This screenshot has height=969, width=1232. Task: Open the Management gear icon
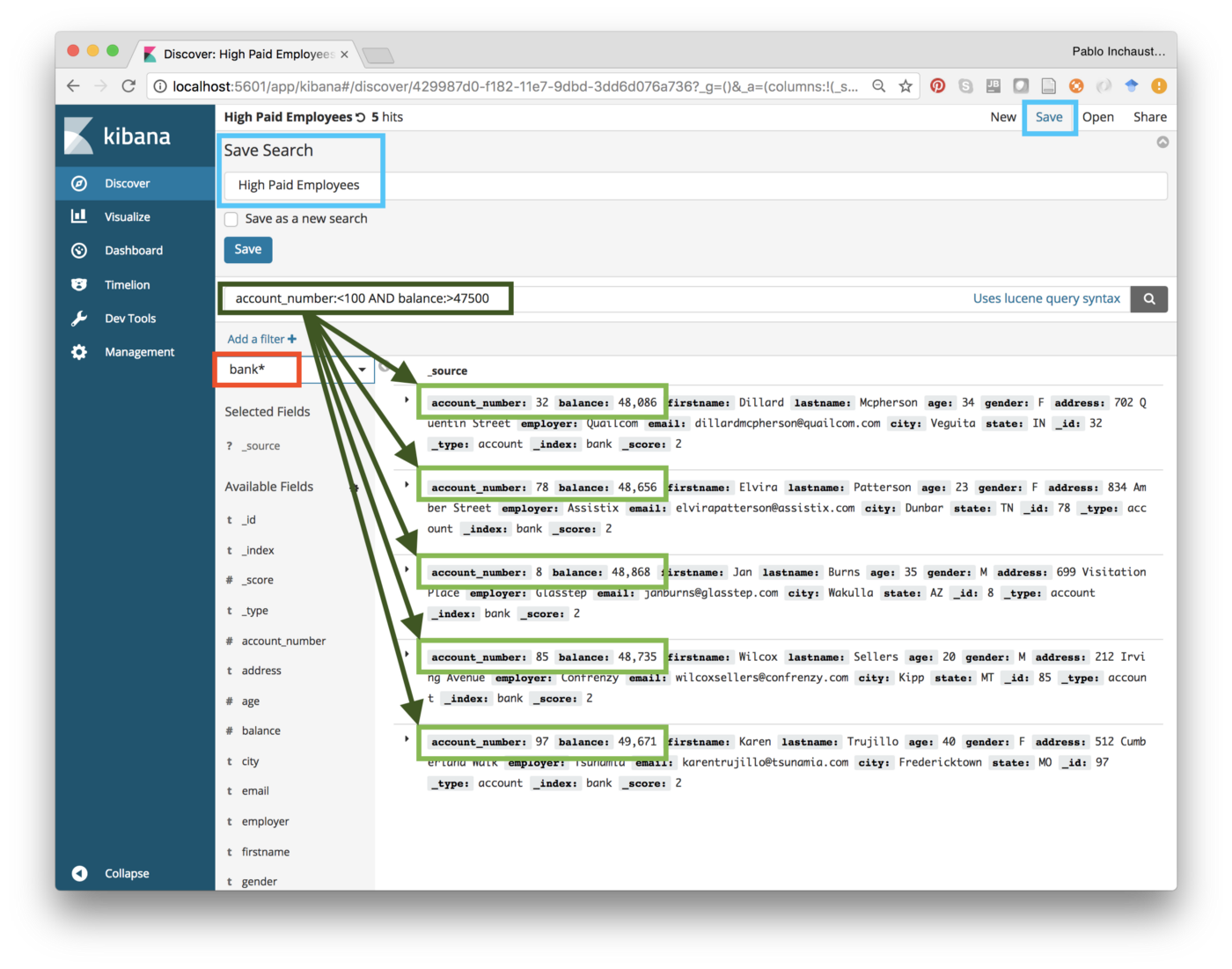79,352
